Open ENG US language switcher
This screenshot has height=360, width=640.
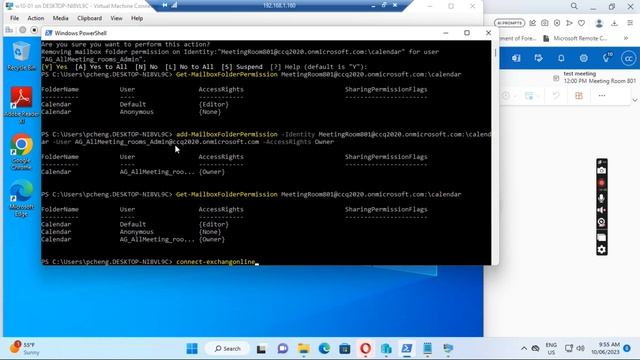pos(551,349)
